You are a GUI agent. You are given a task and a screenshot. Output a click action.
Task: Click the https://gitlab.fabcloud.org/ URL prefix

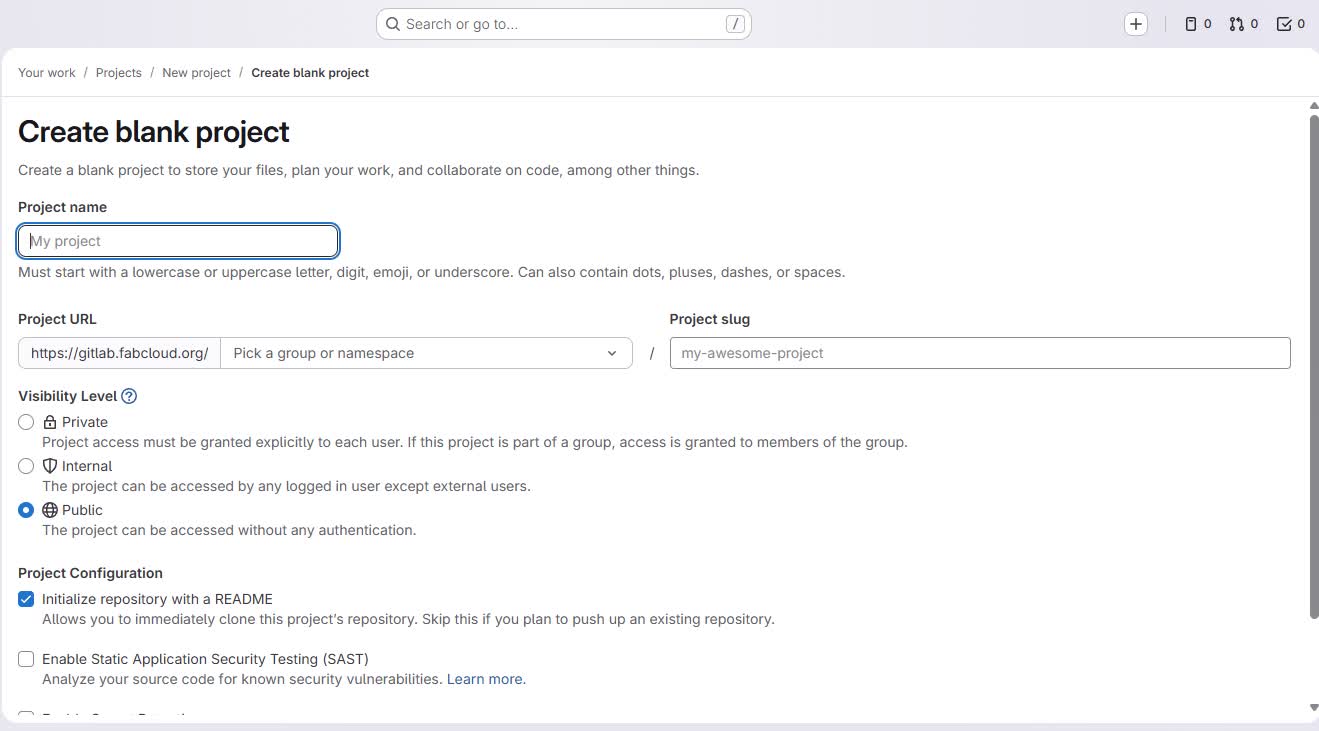[119, 353]
